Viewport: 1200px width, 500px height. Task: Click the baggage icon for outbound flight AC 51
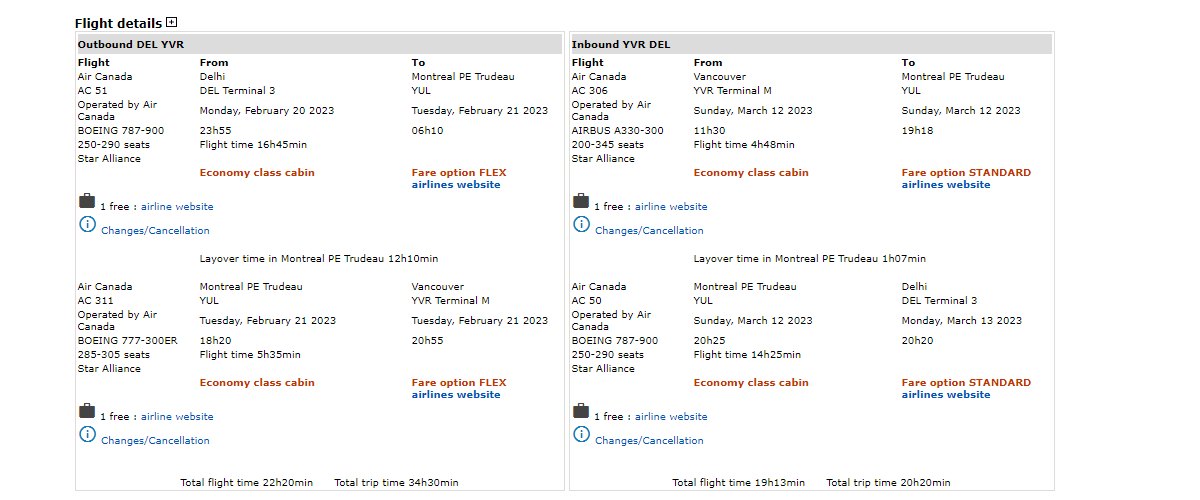coord(87,202)
